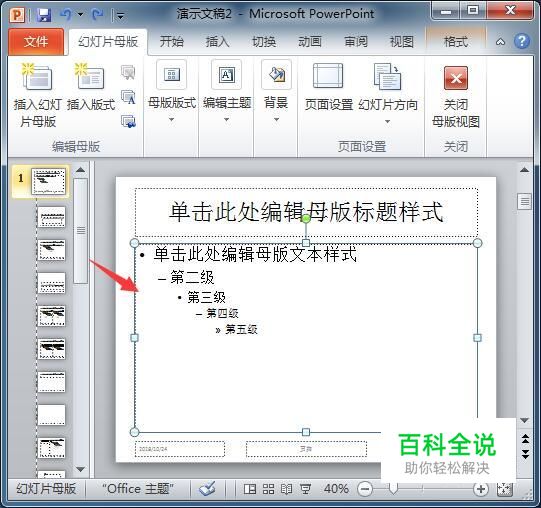Switch to the 动画 (Animations) tab

click(x=310, y=42)
